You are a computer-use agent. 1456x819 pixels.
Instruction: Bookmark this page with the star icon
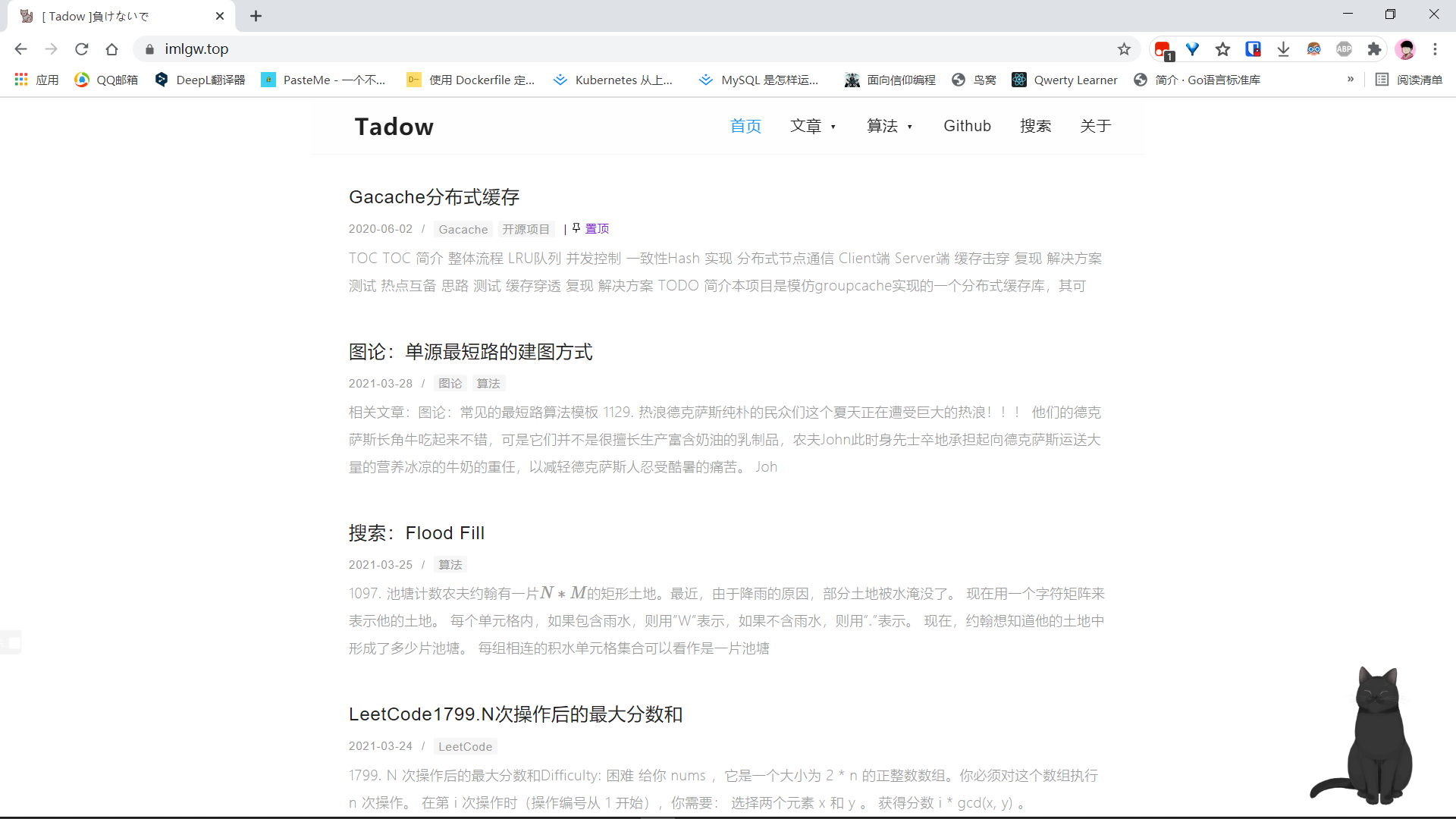click(x=1124, y=49)
